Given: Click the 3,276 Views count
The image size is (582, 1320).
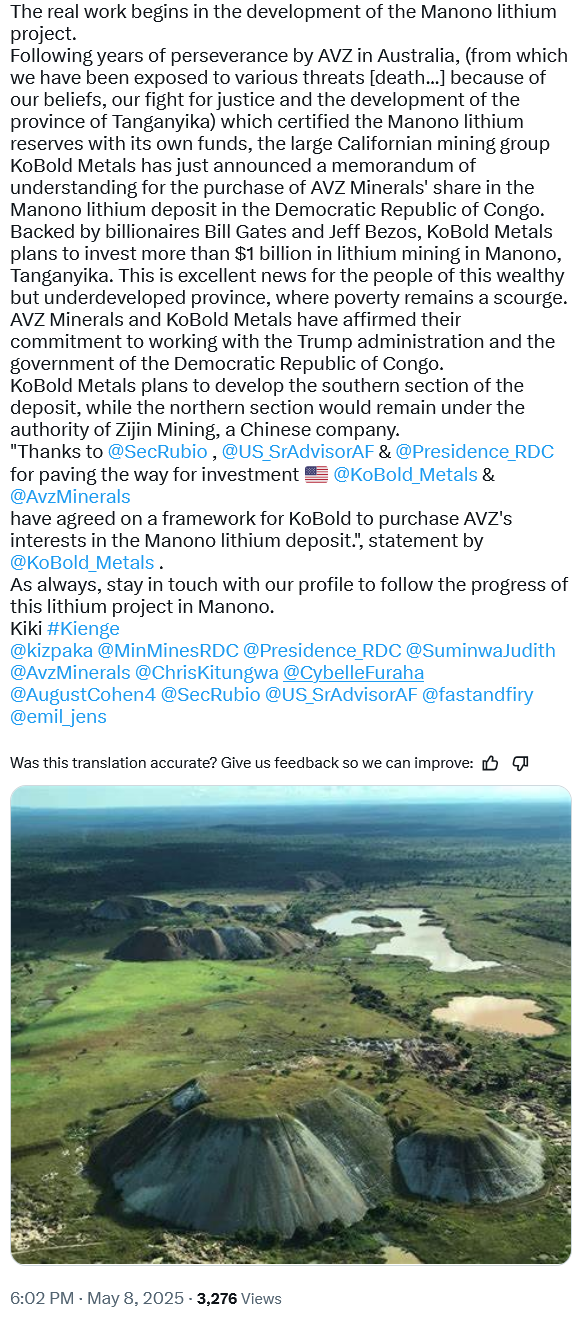Looking at the screenshot, I should 239,1298.
